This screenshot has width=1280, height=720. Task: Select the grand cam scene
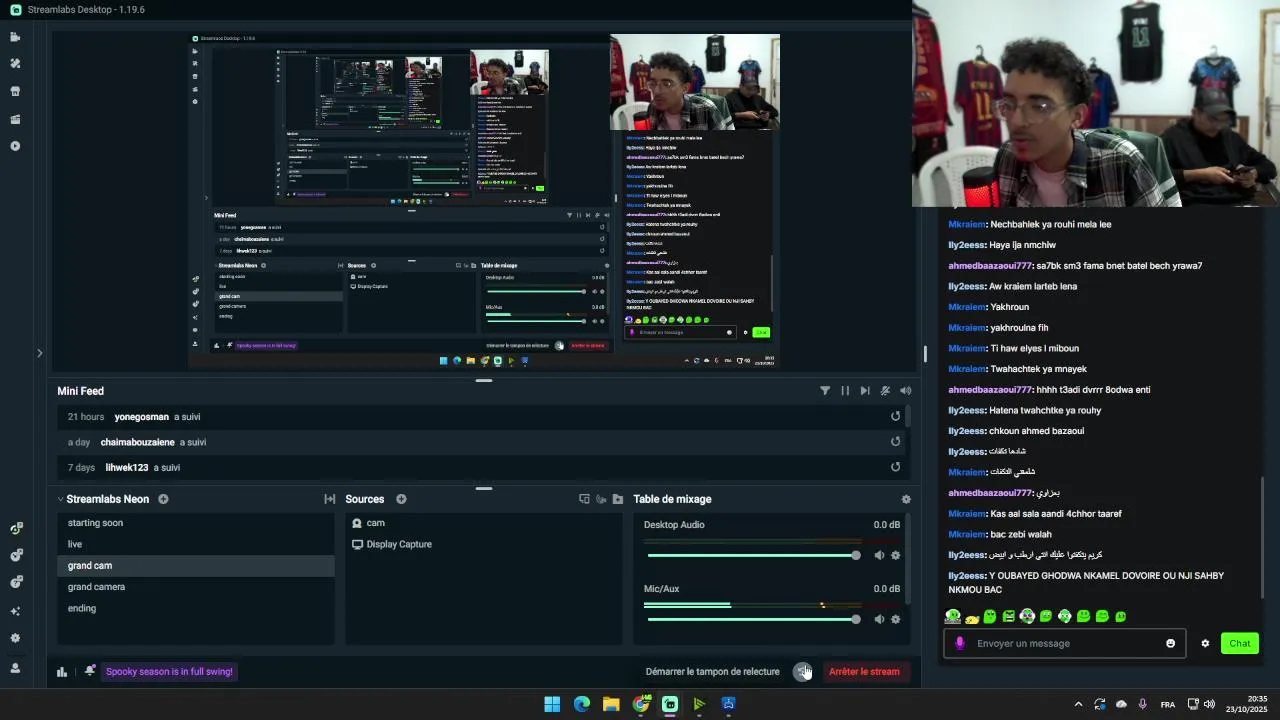click(196, 566)
